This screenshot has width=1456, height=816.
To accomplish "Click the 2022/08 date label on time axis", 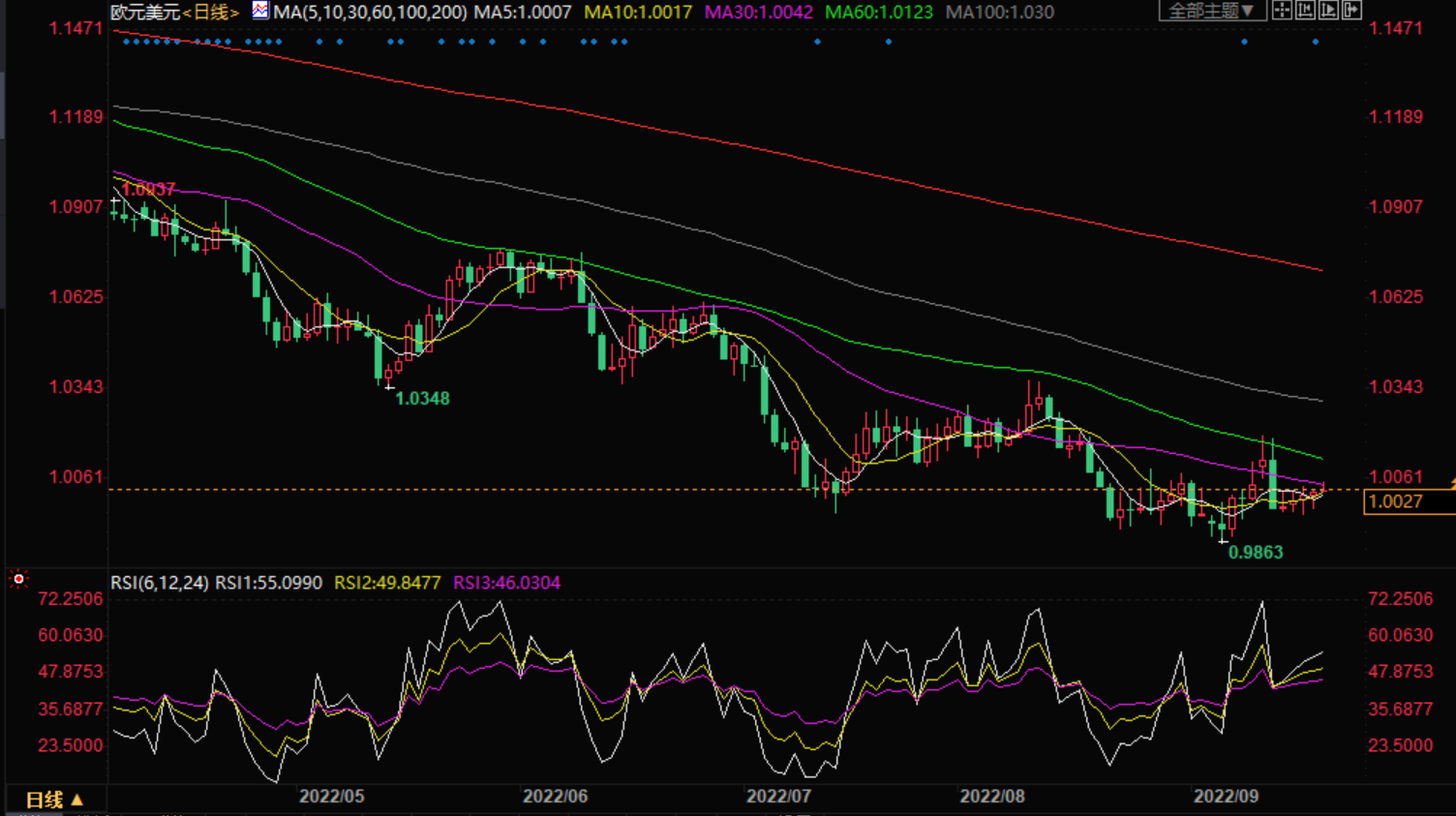I will click(992, 797).
